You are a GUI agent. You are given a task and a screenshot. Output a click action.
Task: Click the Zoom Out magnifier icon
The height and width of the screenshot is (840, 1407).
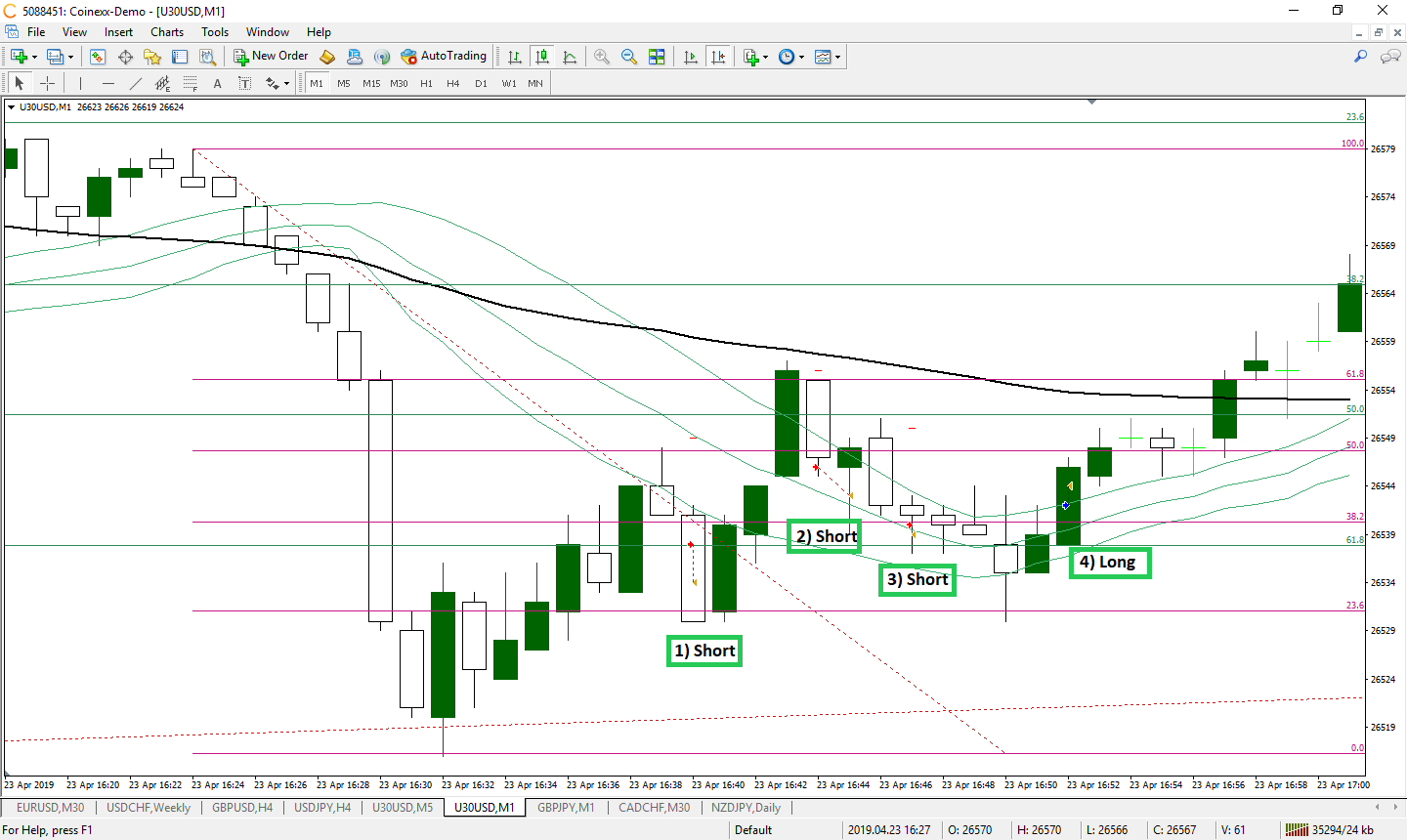pyautogui.click(x=629, y=57)
